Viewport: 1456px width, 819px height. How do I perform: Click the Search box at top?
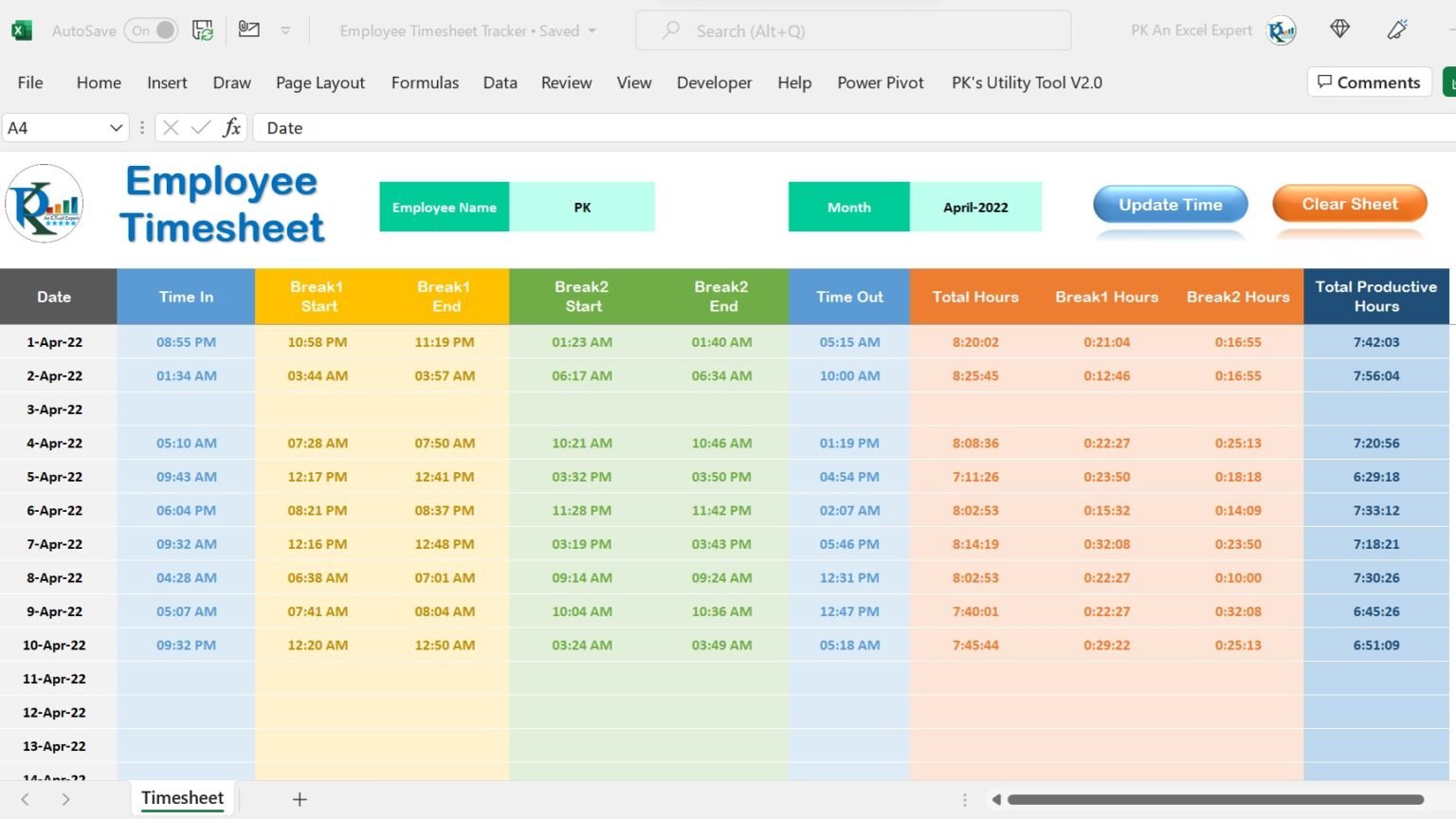[x=853, y=30]
